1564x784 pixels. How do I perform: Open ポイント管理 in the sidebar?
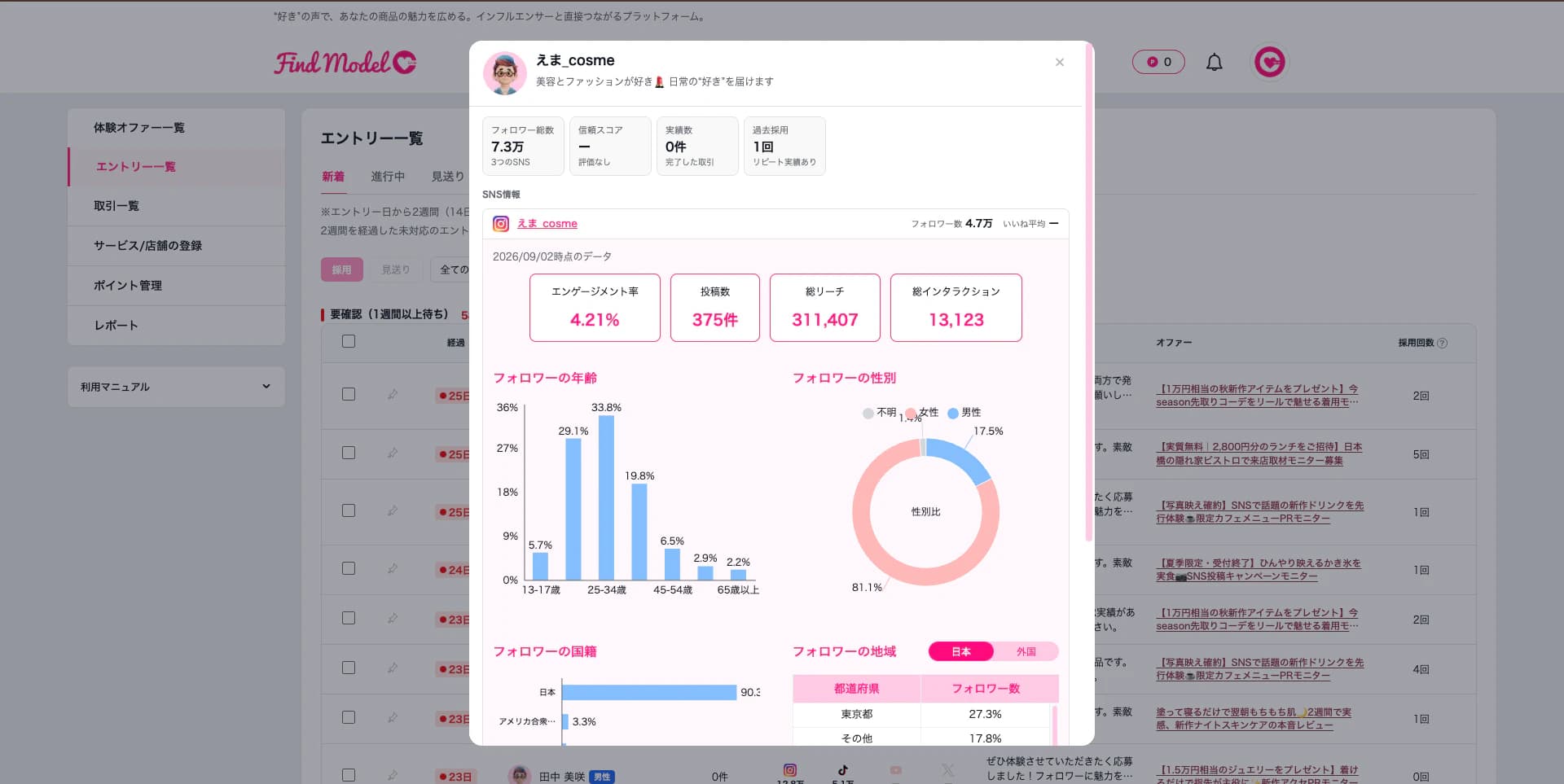tap(176, 286)
